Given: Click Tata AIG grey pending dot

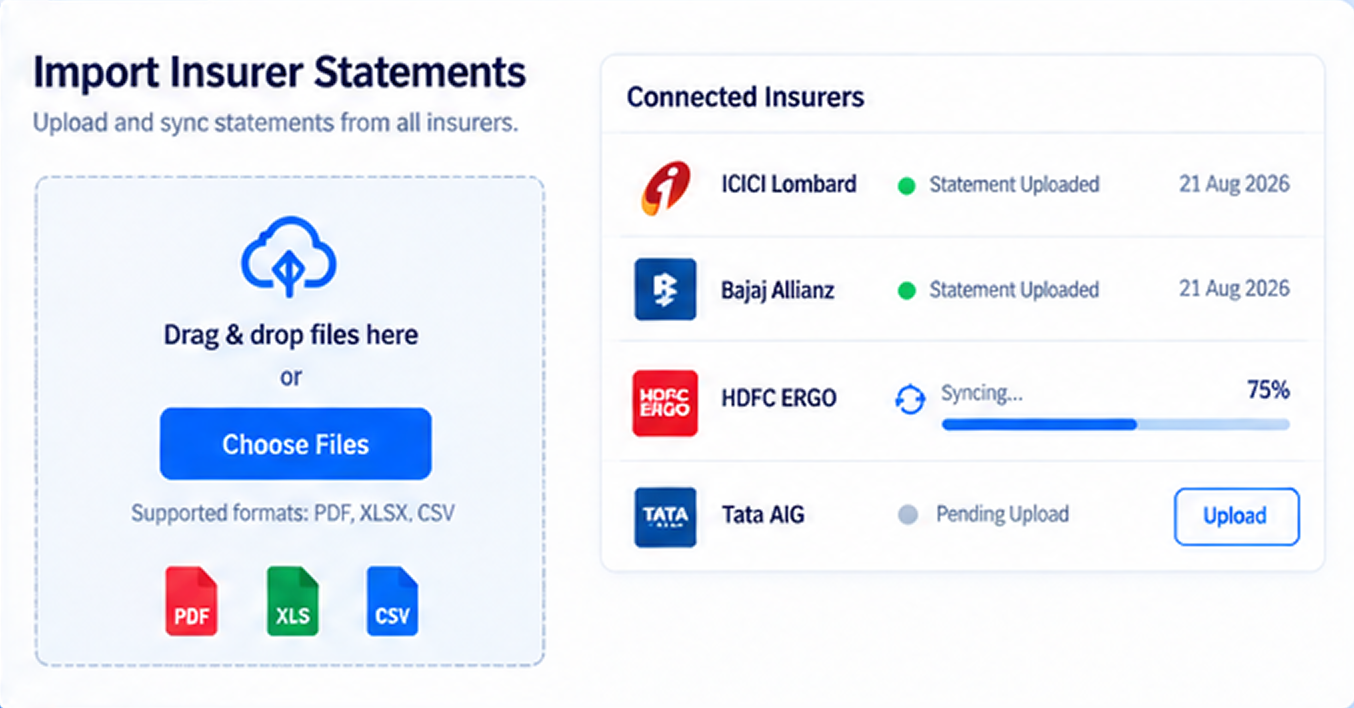Looking at the screenshot, I should point(908,516).
